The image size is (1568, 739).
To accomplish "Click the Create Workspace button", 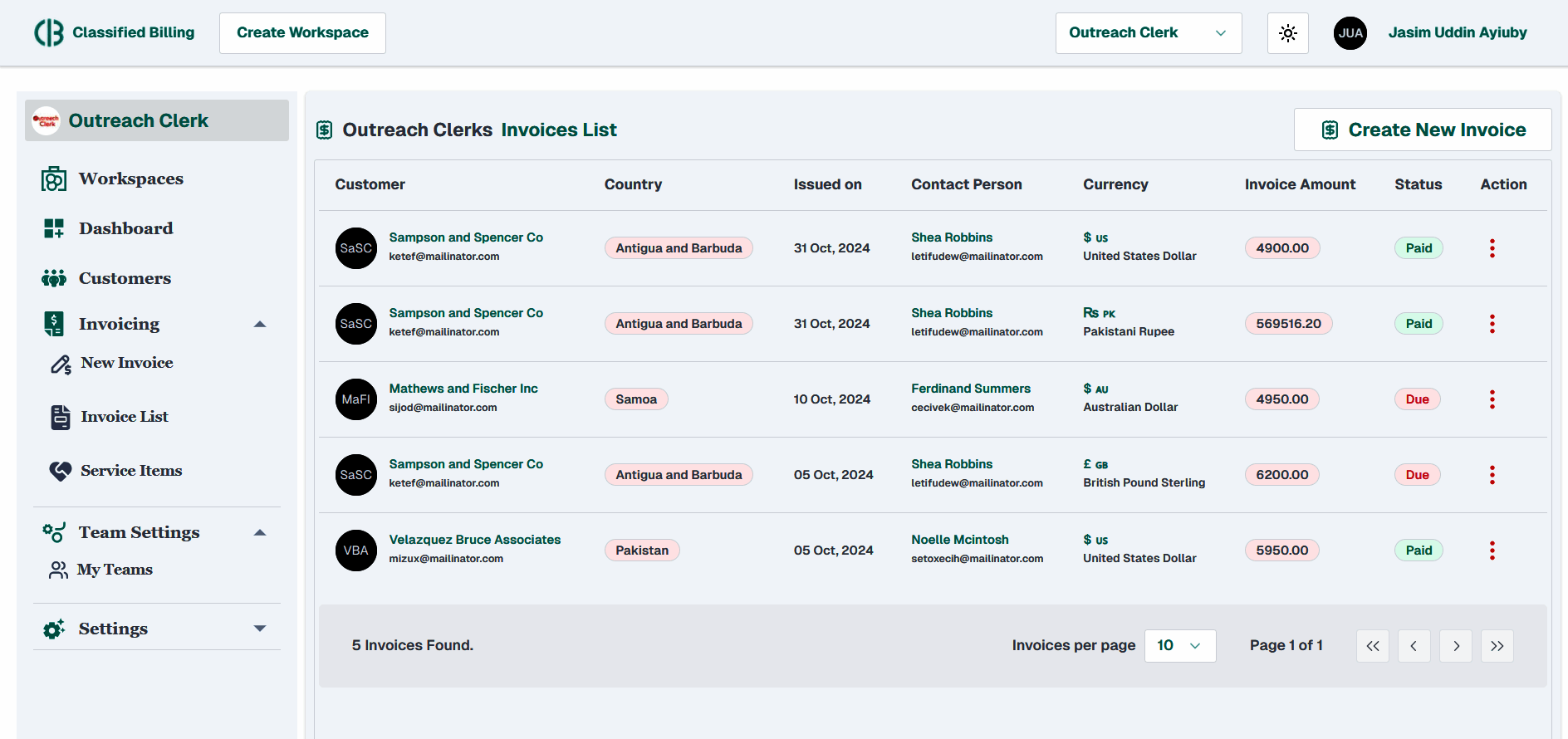I will coord(302,33).
